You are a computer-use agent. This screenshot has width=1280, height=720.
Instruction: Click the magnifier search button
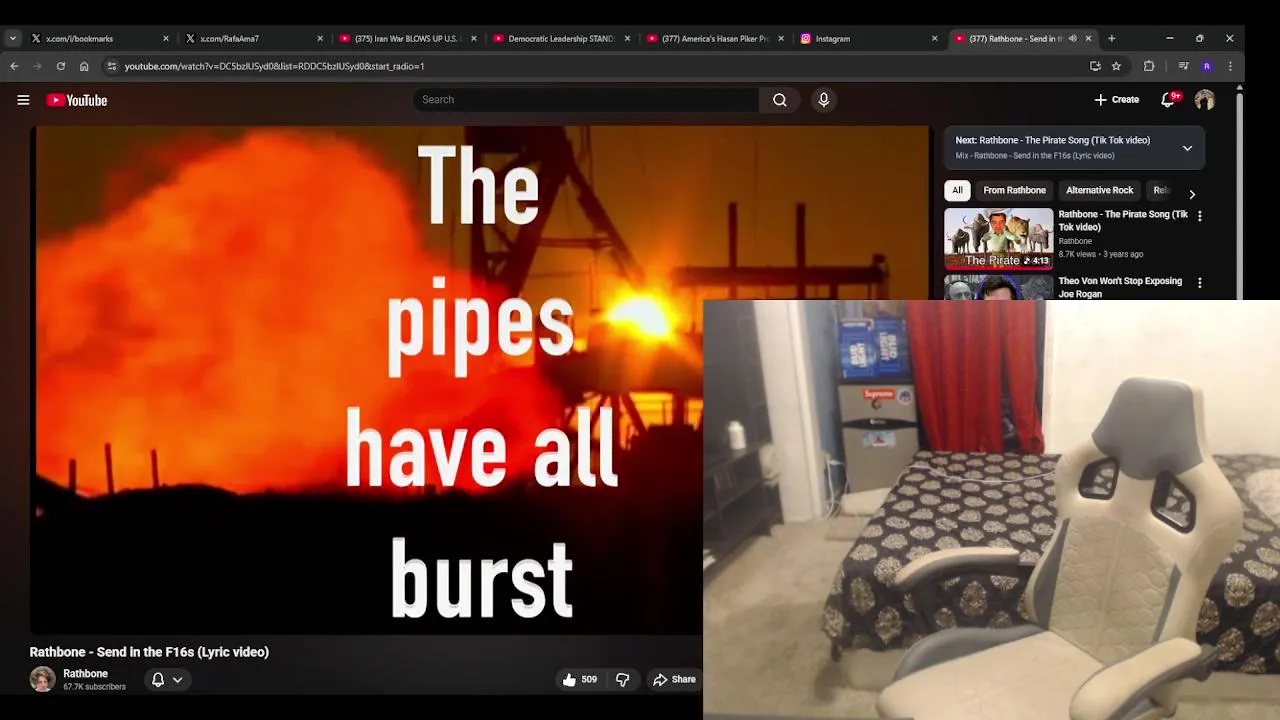(780, 100)
